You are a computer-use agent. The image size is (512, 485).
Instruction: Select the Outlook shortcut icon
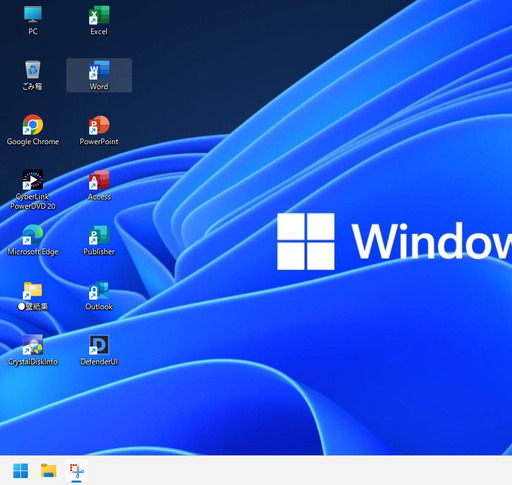coord(99,290)
